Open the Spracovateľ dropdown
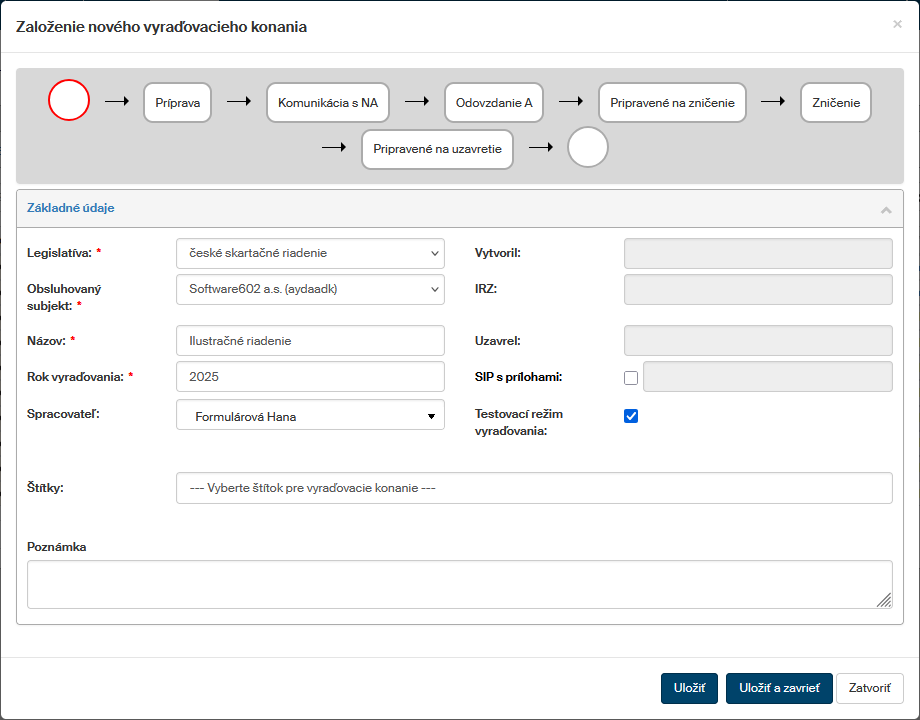920x720 pixels. [x=310, y=416]
